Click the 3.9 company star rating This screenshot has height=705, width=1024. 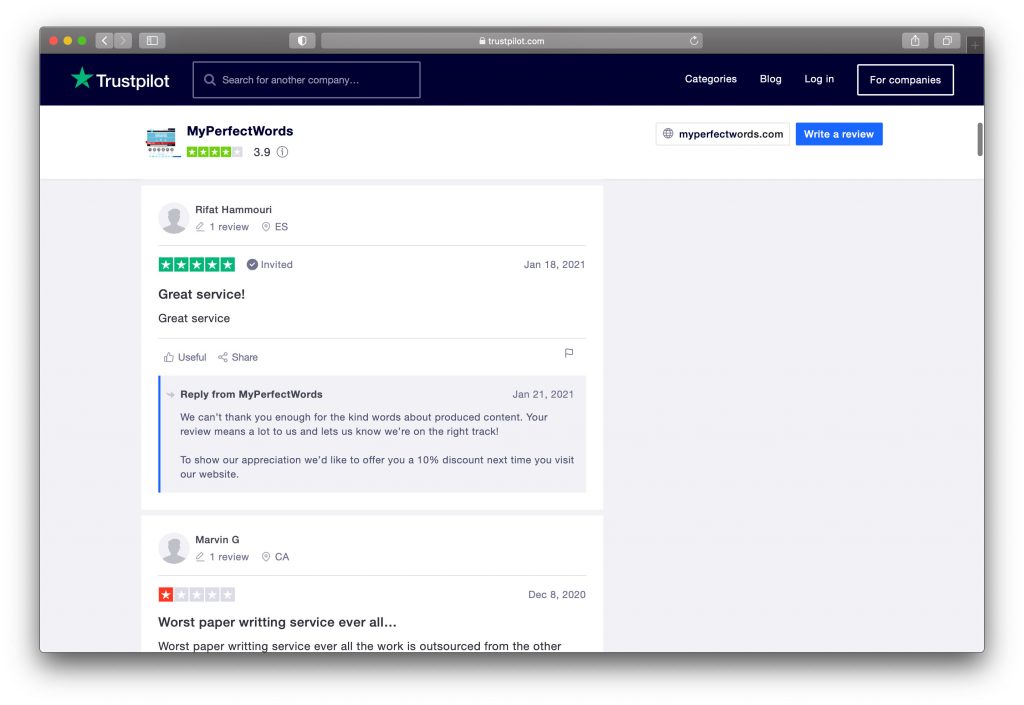click(214, 152)
